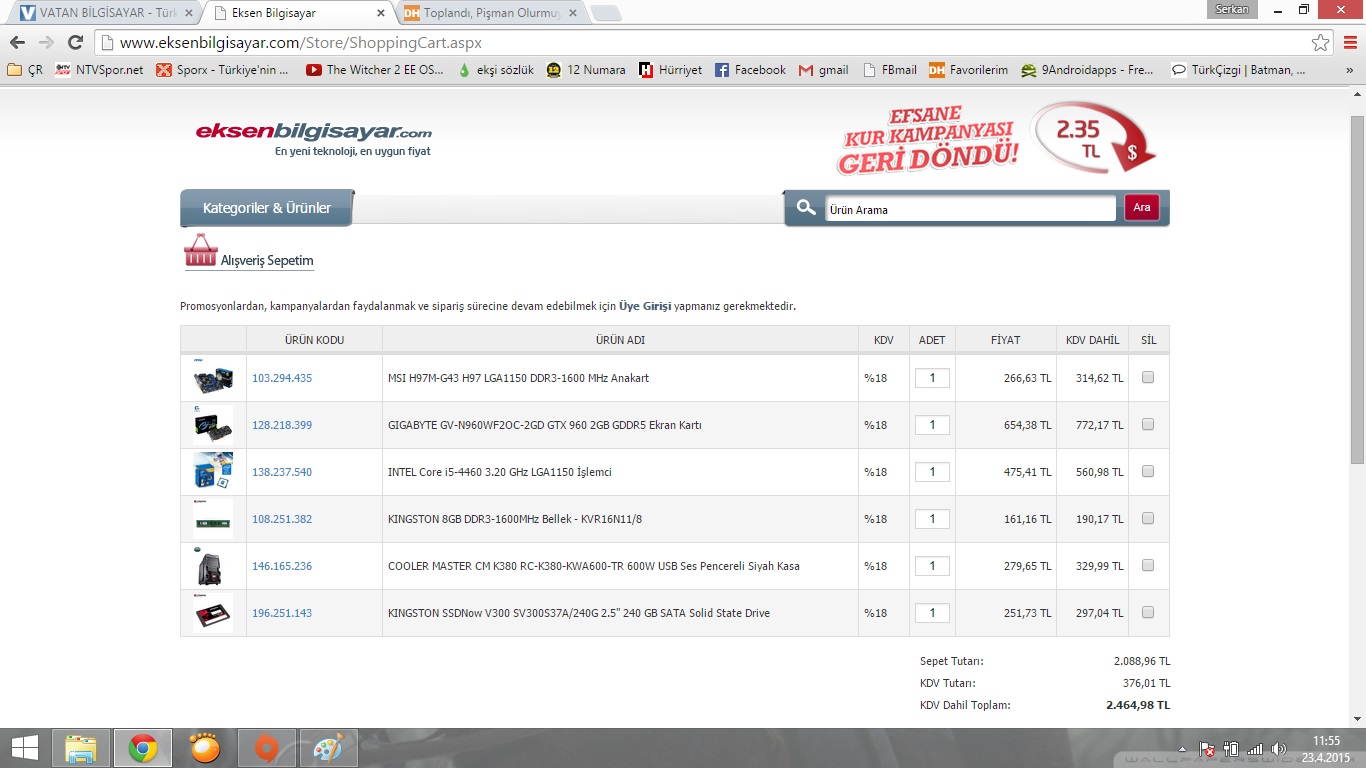Open the Chrome menu hamburger icon
The width and height of the screenshot is (1366, 768).
tap(1349, 43)
